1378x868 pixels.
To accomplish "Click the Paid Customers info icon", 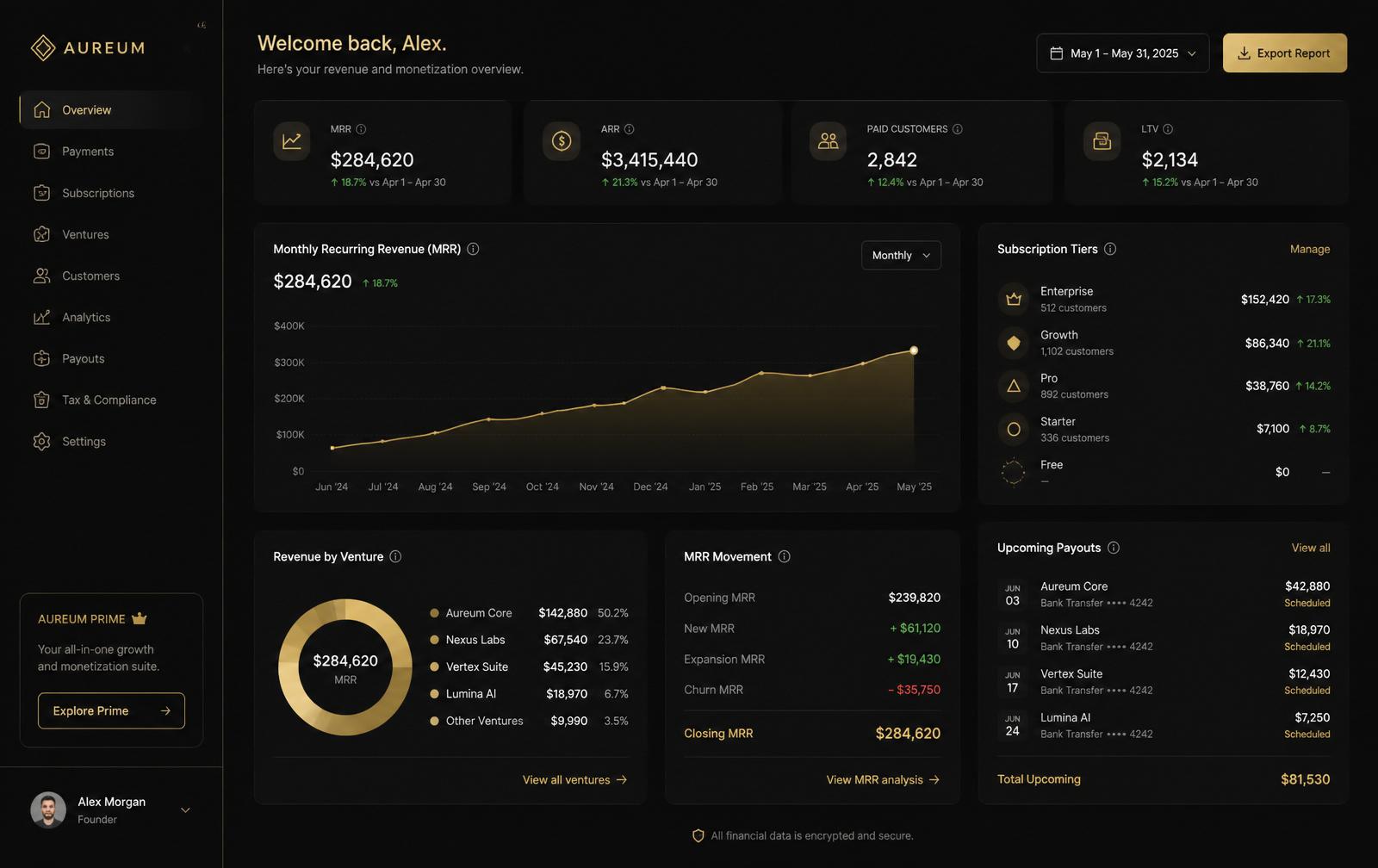I will 957,129.
